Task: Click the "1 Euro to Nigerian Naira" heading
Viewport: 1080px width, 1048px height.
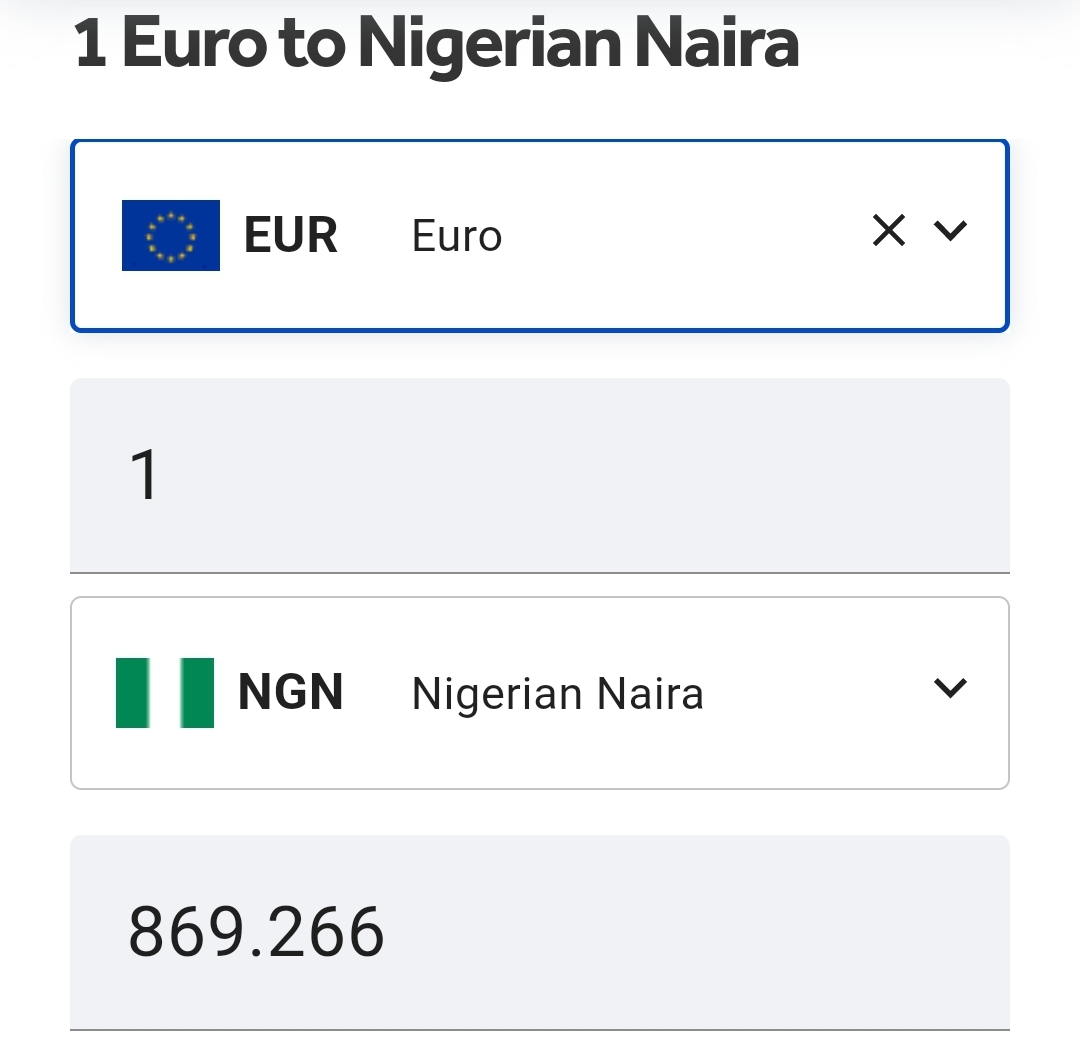Action: pyautogui.click(x=436, y=44)
